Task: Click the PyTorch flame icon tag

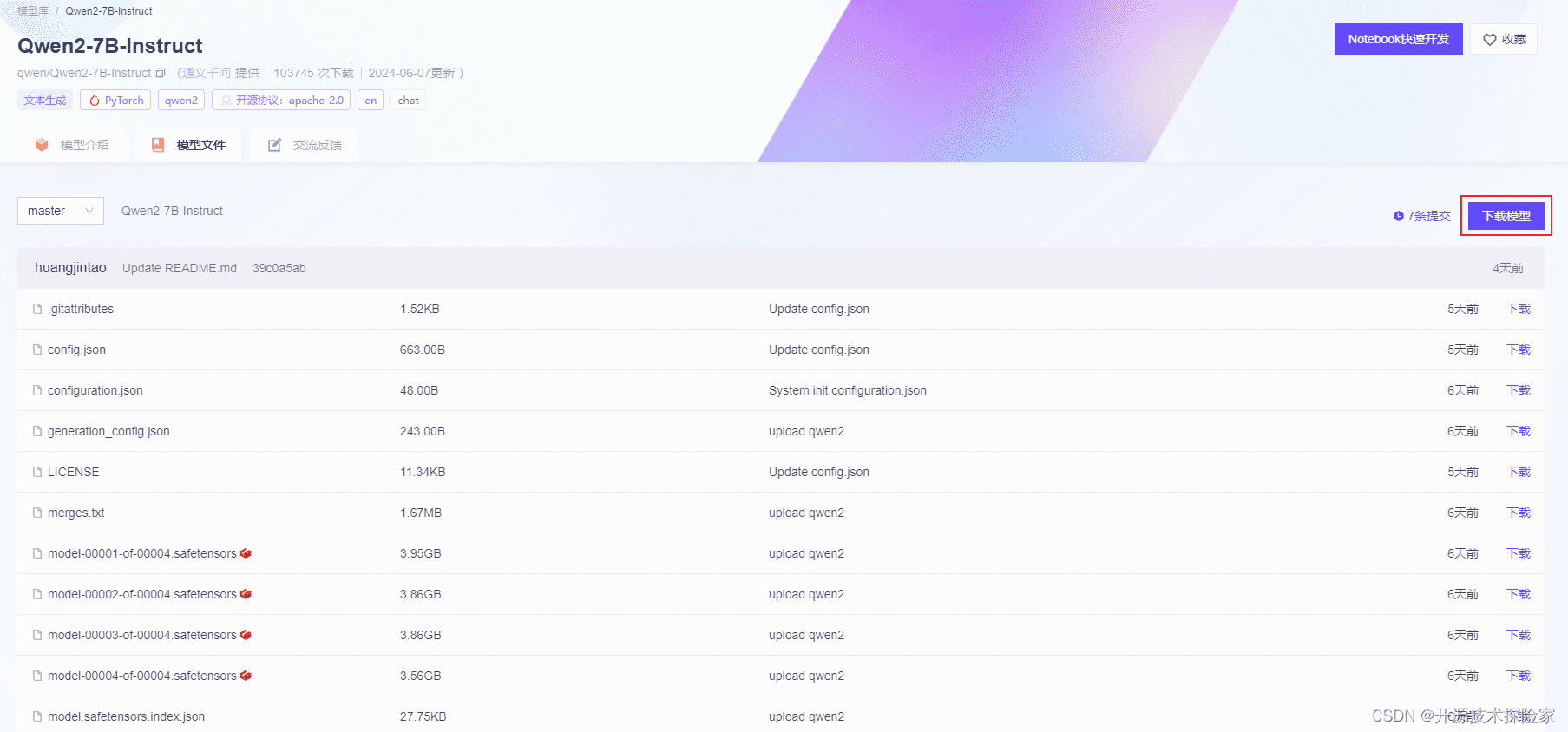Action: point(94,101)
